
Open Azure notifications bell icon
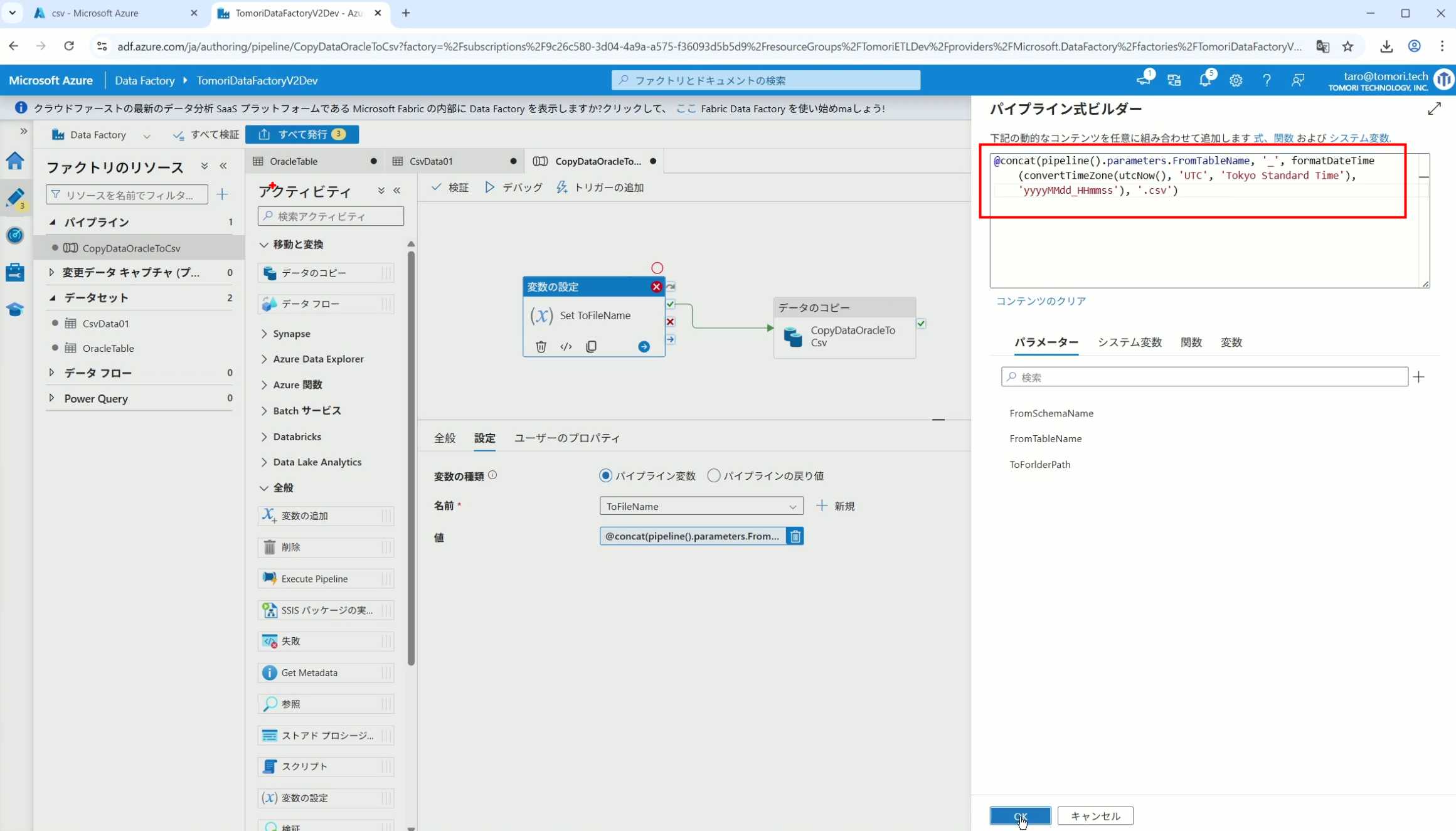[1204, 80]
